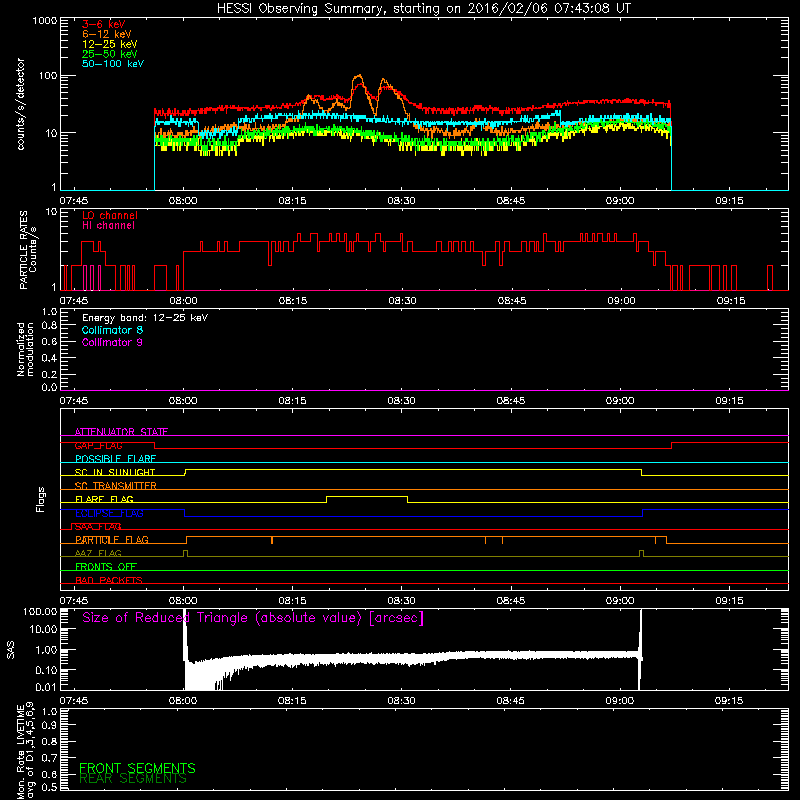Click the SAS axis label
800x800 pixels.
[x=11, y=650]
